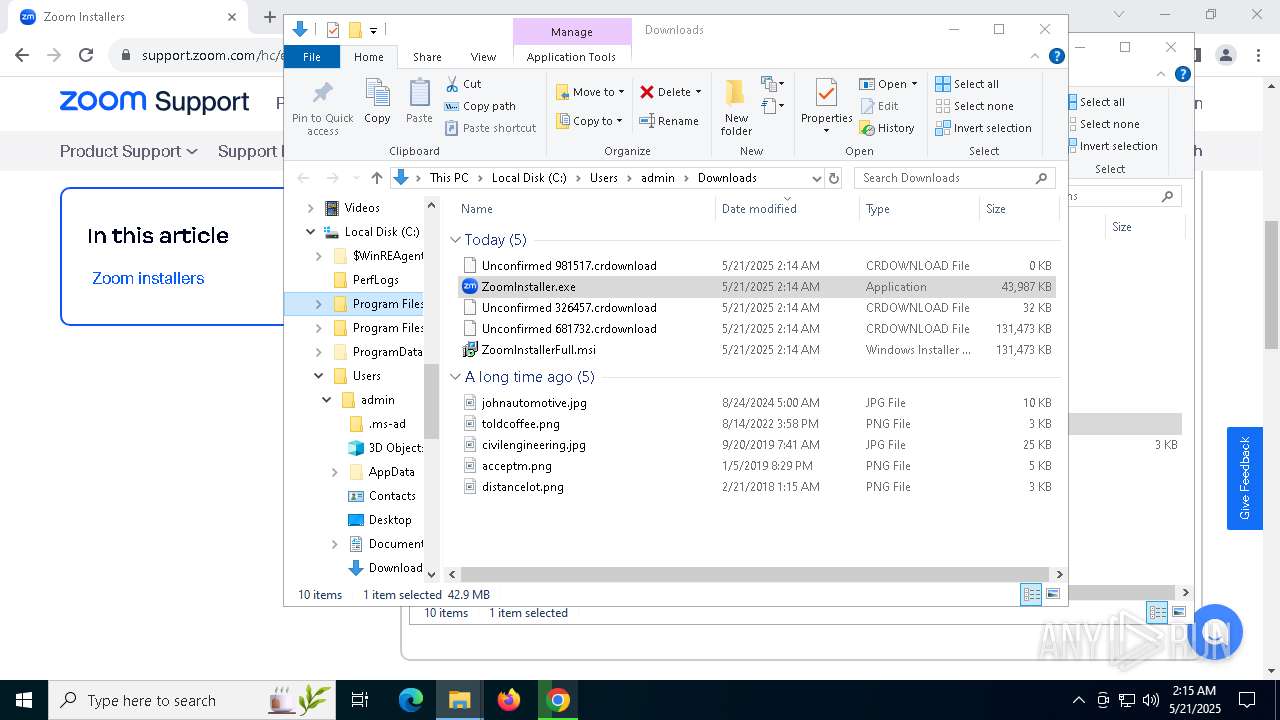Collapse the Users tree node
The width and height of the screenshot is (1280, 720).
click(318, 376)
